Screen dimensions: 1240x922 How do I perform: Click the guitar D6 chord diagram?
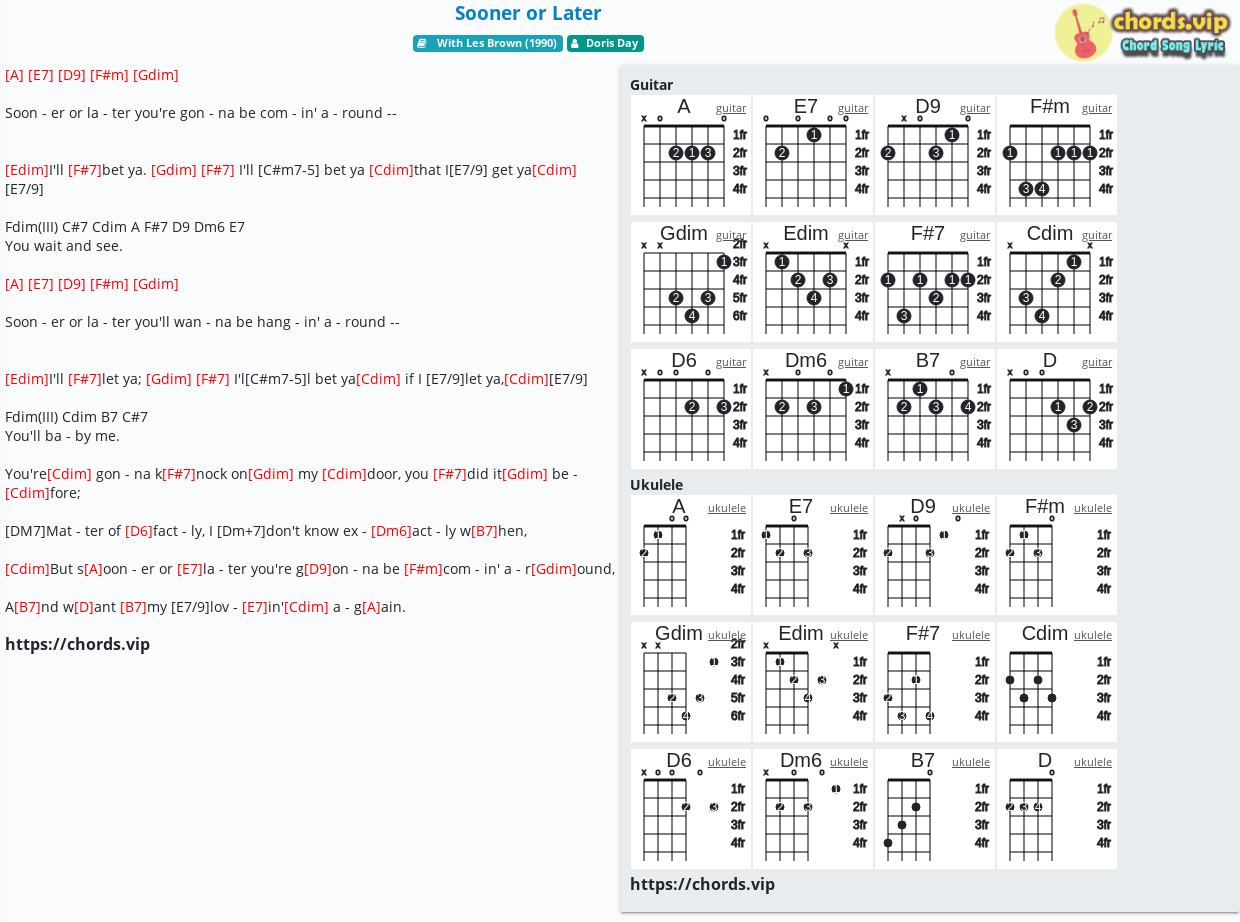coord(691,409)
